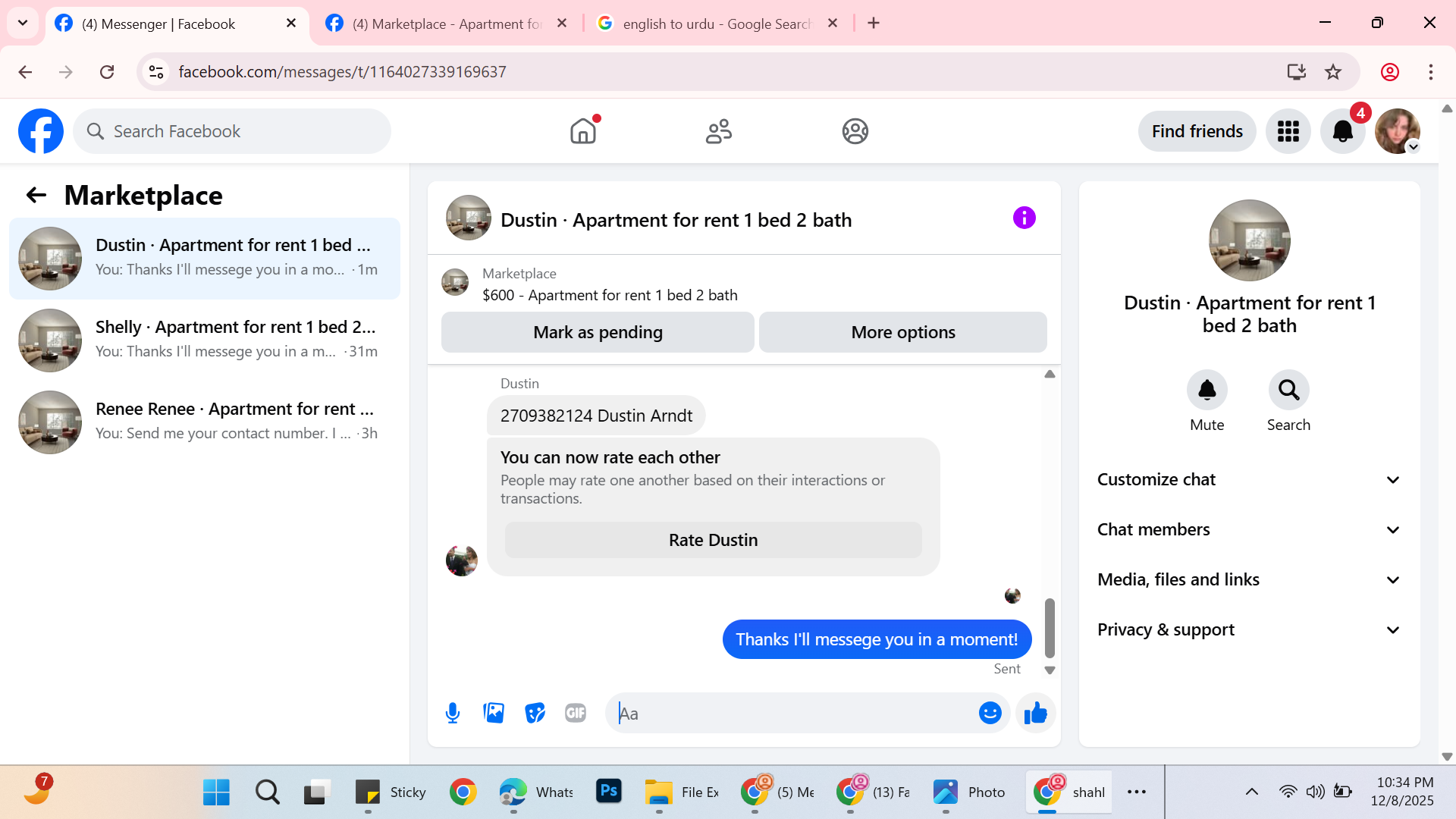Open File Explorer from the taskbar
1456x819 pixels.
pyautogui.click(x=682, y=792)
